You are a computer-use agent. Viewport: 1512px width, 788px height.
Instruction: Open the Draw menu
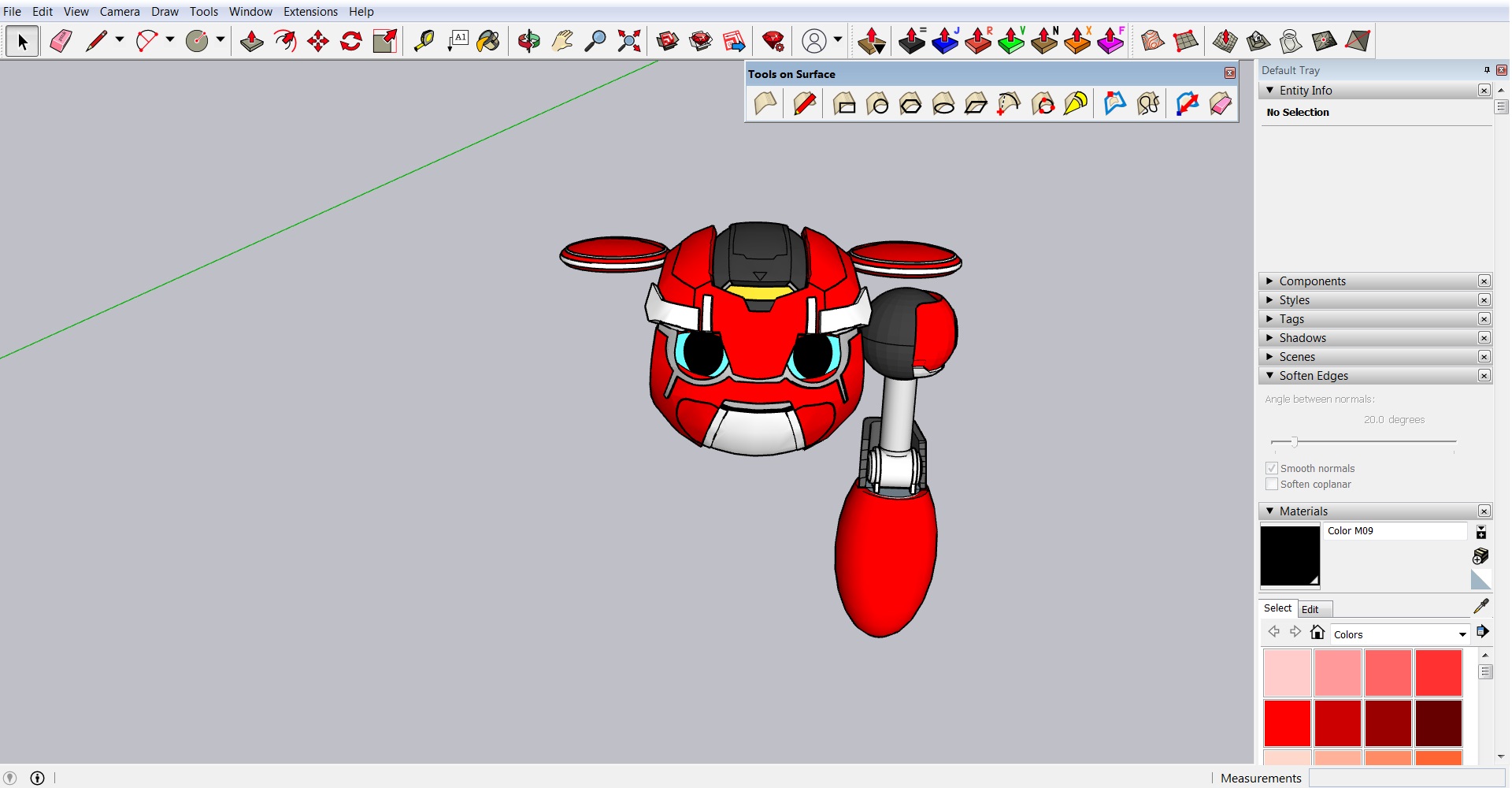tap(165, 12)
